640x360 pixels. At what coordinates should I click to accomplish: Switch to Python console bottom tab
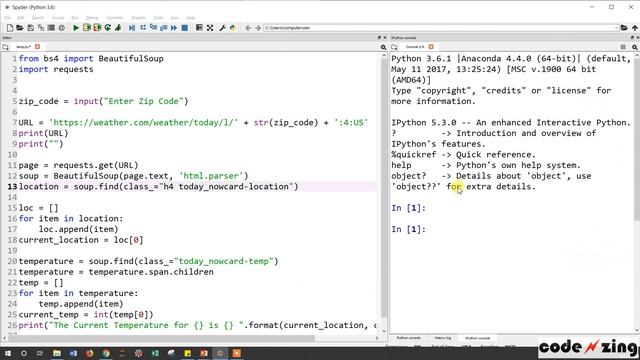(409, 338)
